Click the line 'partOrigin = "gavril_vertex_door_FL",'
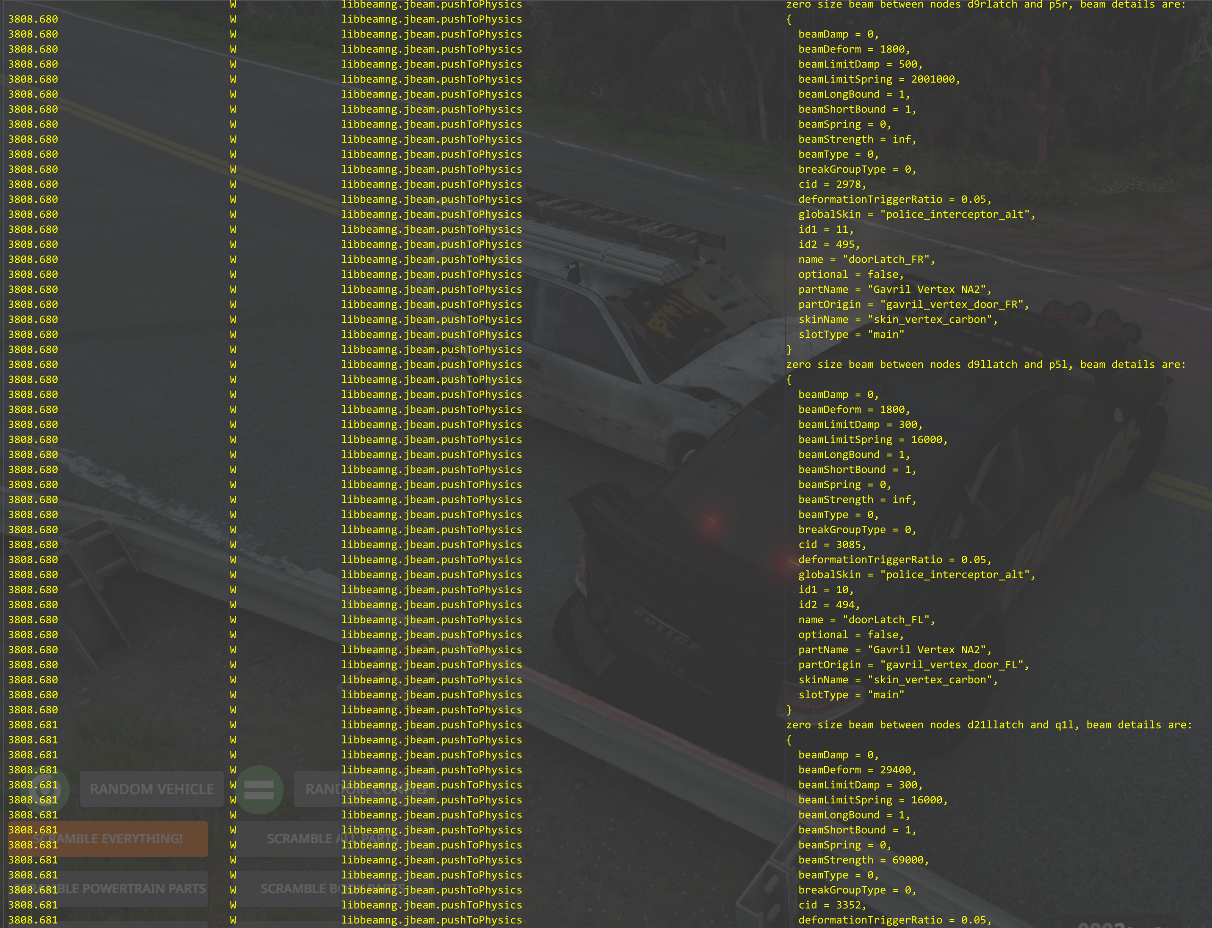The width and height of the screenshot is (1212, 928). [913, 664]
